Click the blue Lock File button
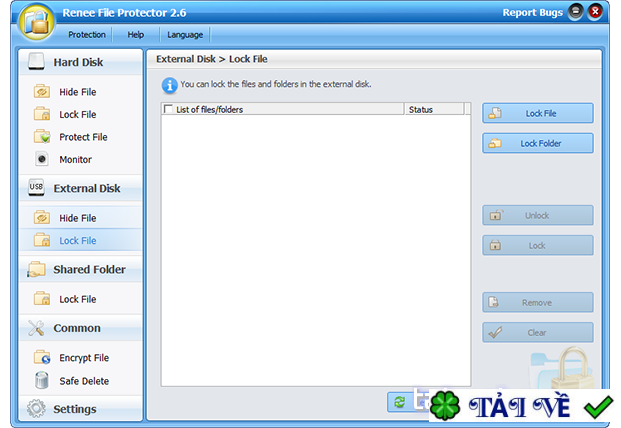621x428 pixels. point(538,113)
